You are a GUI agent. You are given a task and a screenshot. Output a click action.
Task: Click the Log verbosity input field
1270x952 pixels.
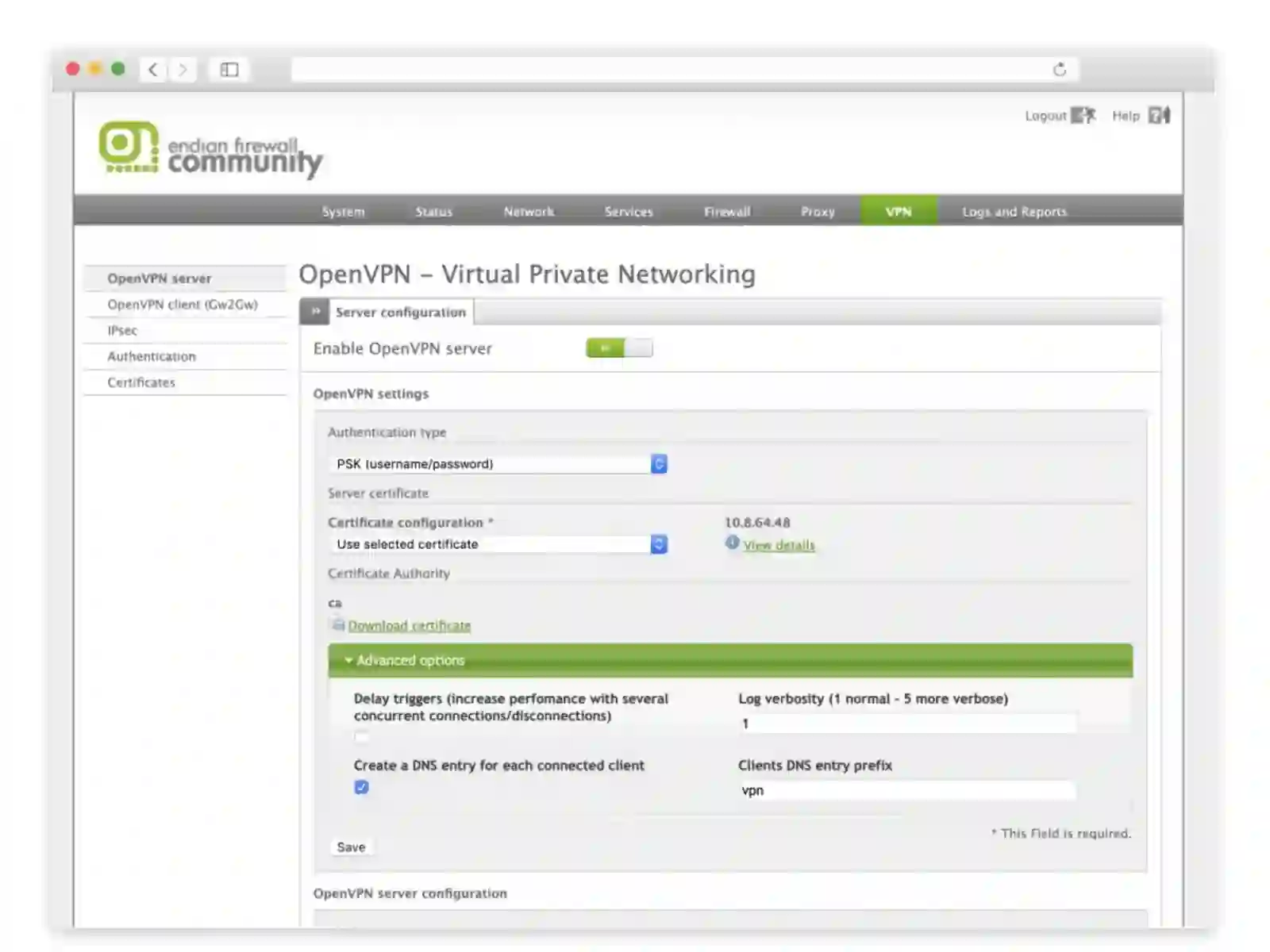pos(907,724)
